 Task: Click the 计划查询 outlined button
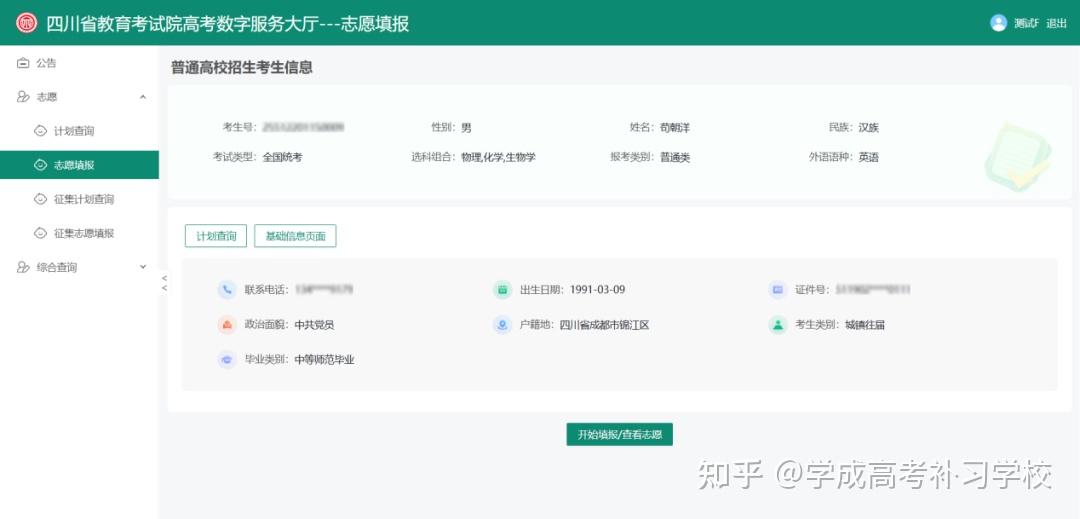tap(216, 236)
